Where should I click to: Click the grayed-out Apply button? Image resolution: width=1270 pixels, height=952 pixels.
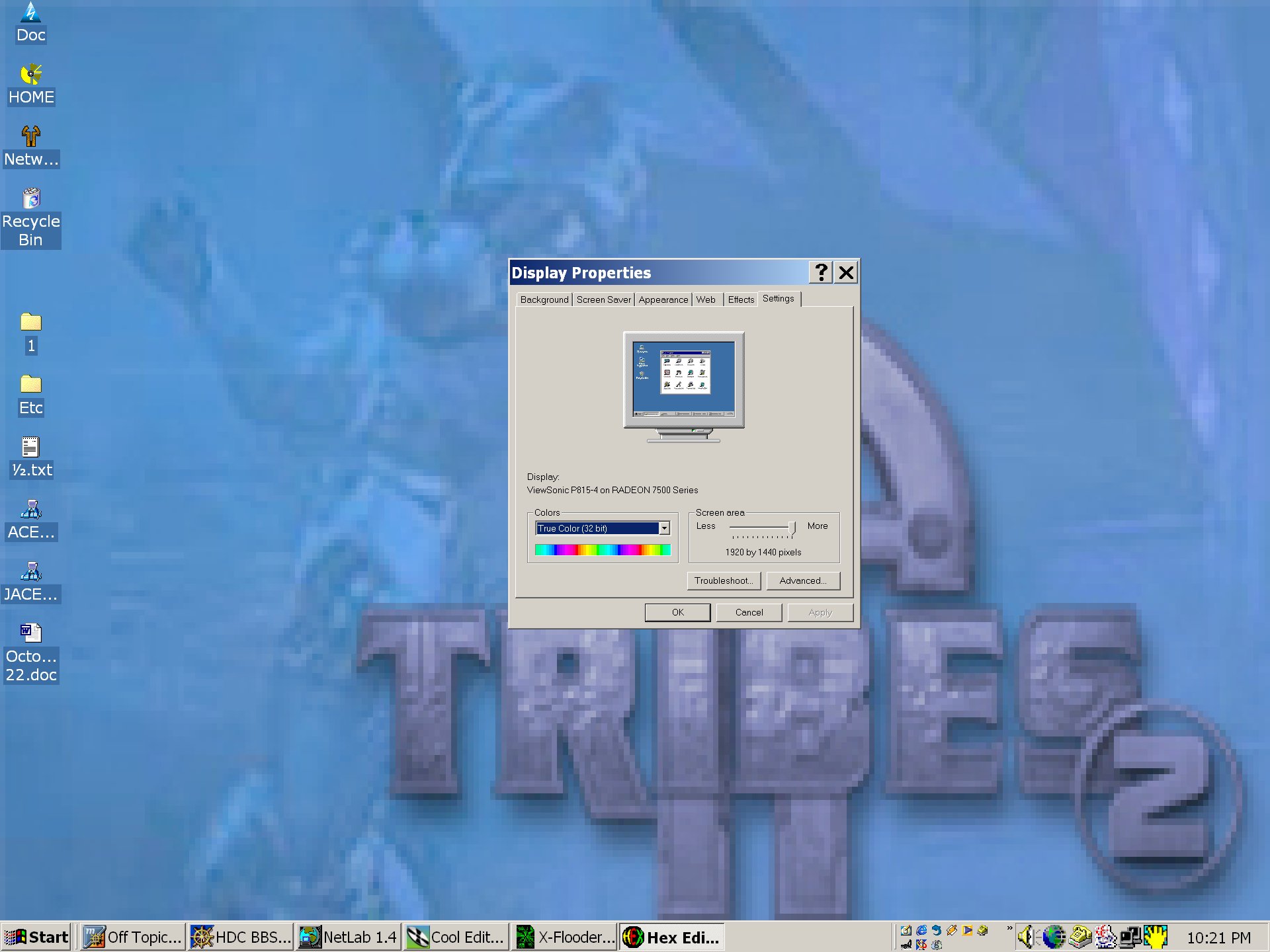tap(820, 612)
